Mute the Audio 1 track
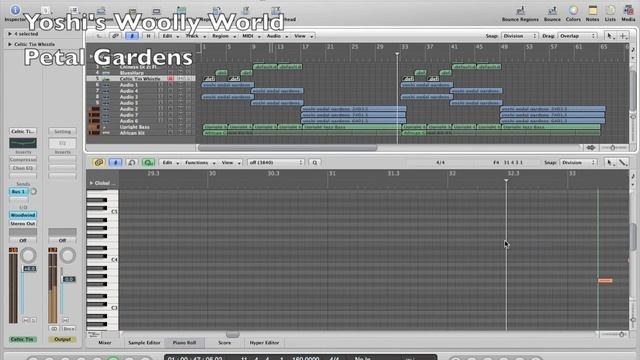Viewport: 640px width, 360px height. point(180,85)
